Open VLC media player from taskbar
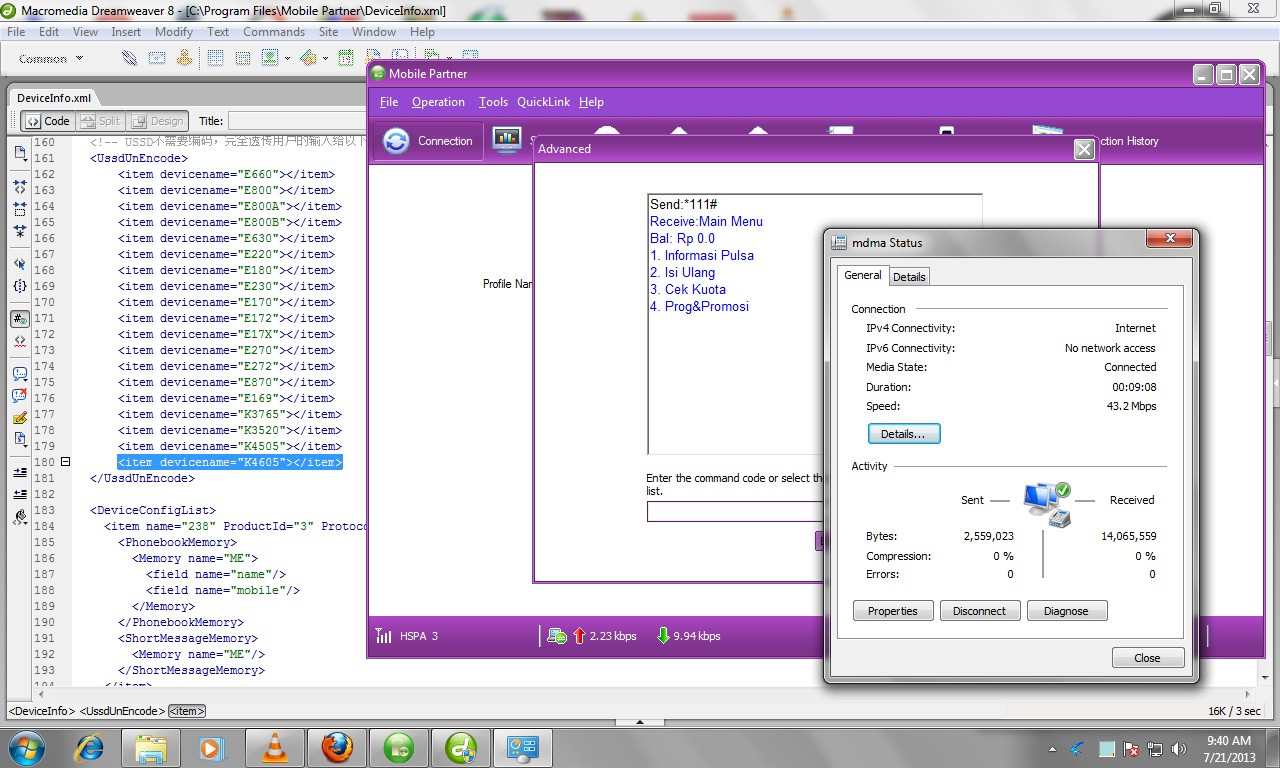This screenshot has height=768, width=1280. (274, 747)
